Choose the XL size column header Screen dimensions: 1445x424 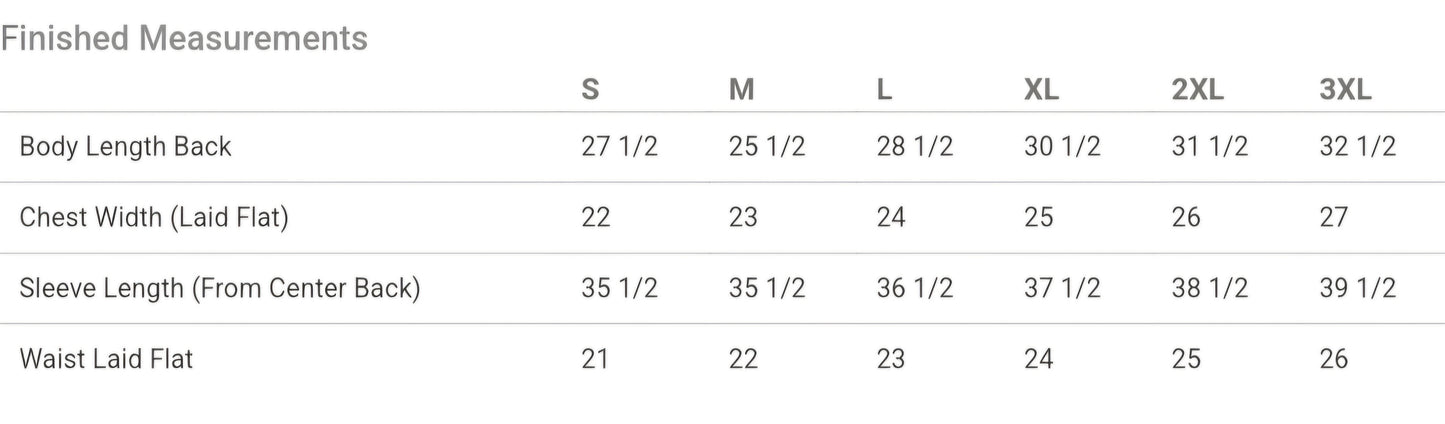point(1041,90)
